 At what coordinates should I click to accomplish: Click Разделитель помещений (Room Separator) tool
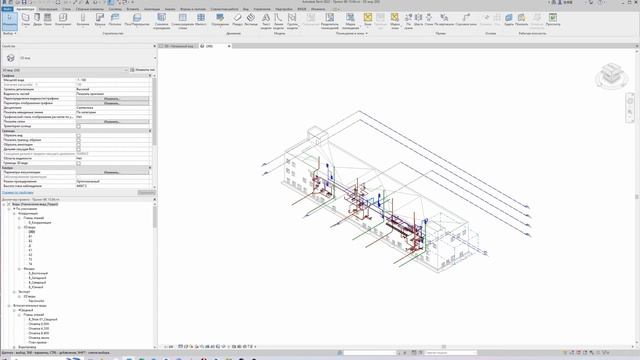pyautogui.click(x=329, y=21)
